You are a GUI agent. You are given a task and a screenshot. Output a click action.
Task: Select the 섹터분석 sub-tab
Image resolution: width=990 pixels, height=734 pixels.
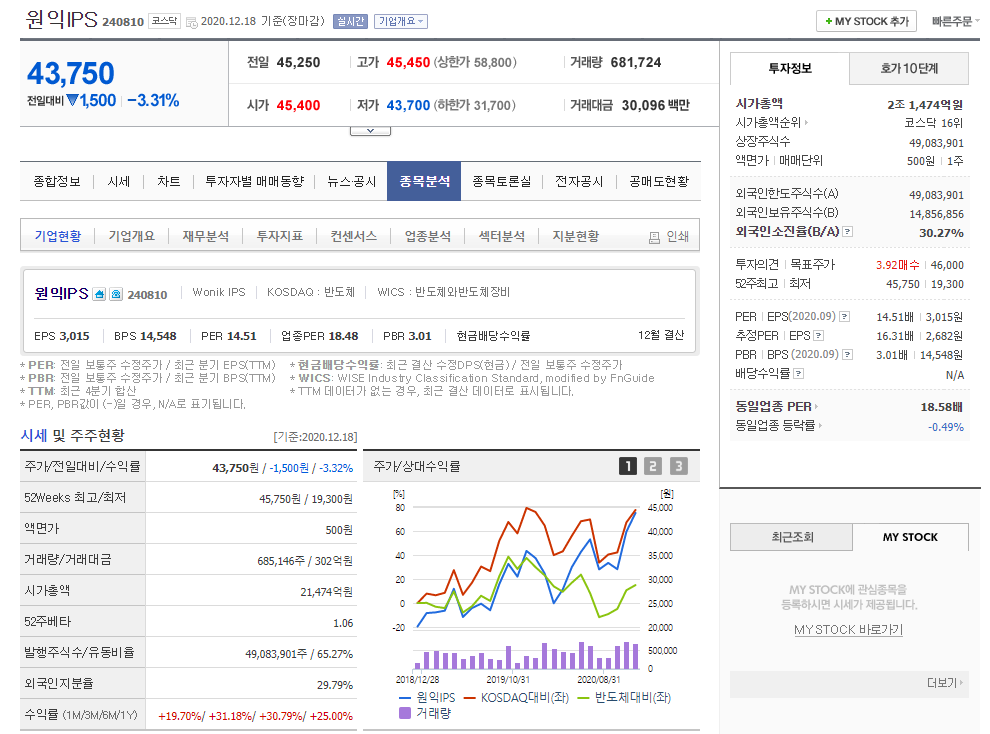[502, 236]
